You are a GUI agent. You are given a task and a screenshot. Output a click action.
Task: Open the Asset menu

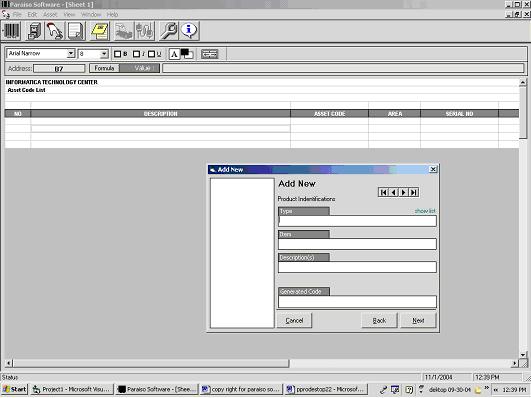(50, 15)
